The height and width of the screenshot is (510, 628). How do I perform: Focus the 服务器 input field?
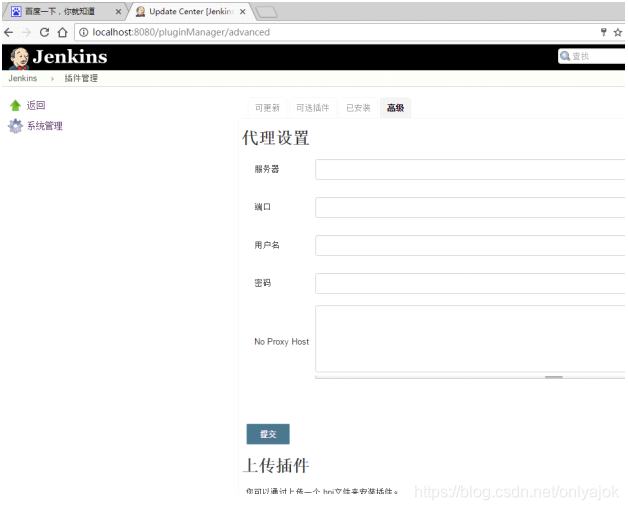click(x=470, y=169)
